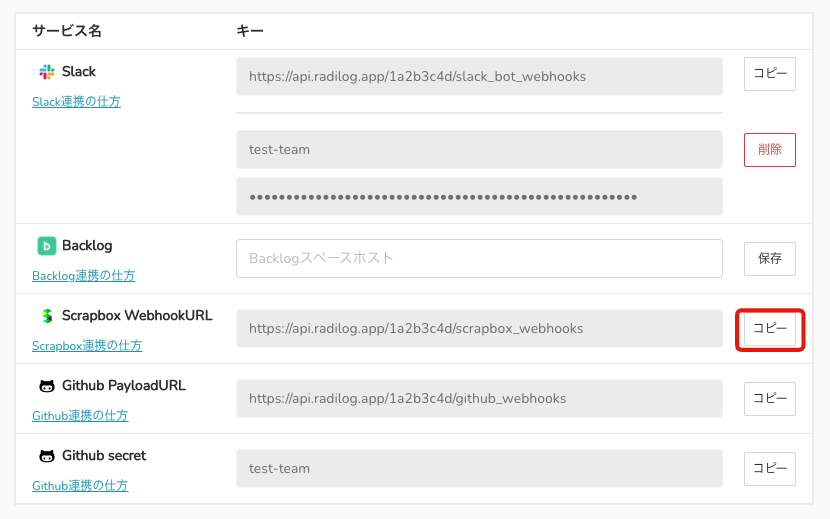Click the Slack logo icon
This screenshot has width=830, height=519.
click(46, 72)
